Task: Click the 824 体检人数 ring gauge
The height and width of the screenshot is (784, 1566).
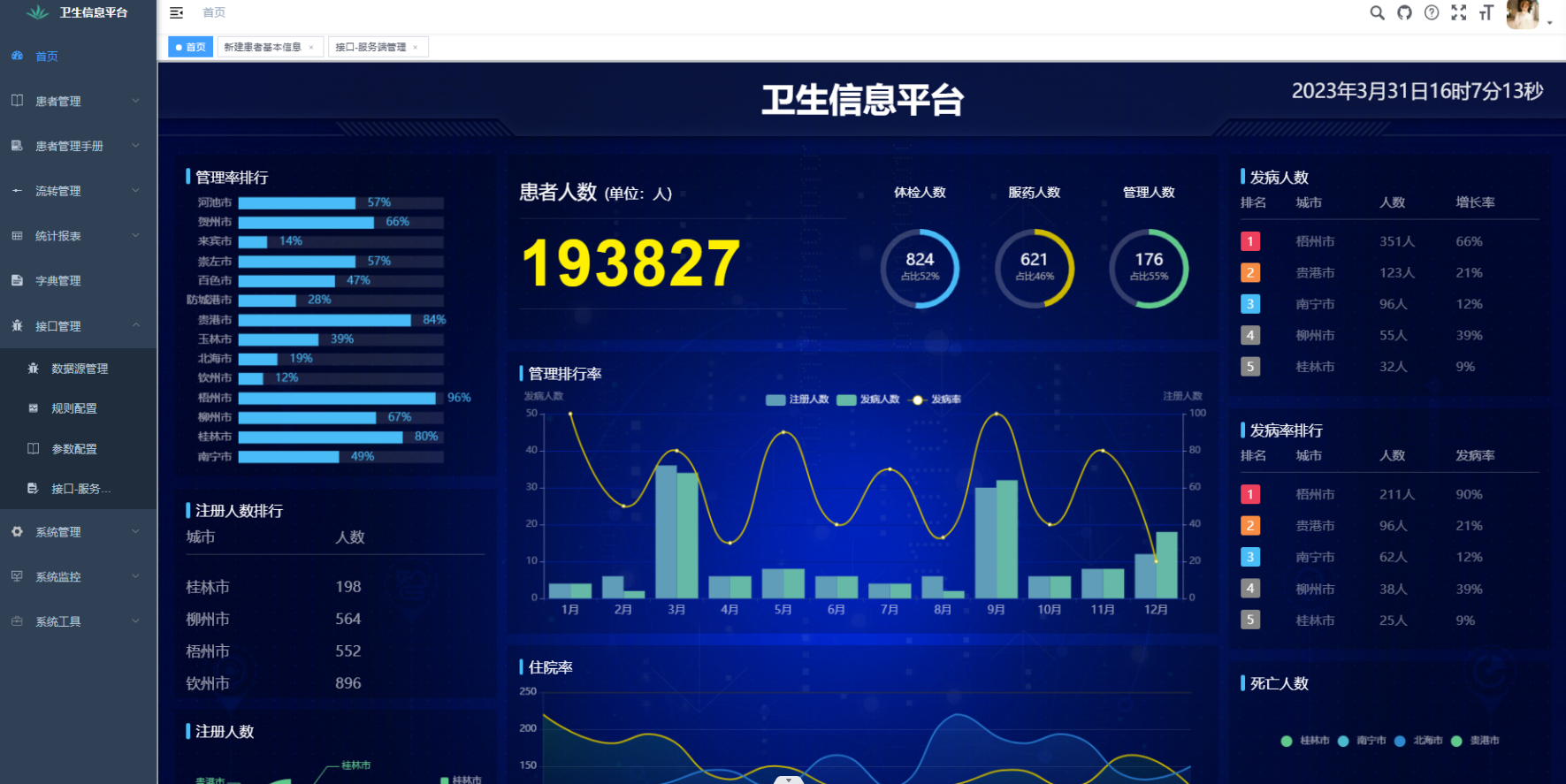Action: 920,268
